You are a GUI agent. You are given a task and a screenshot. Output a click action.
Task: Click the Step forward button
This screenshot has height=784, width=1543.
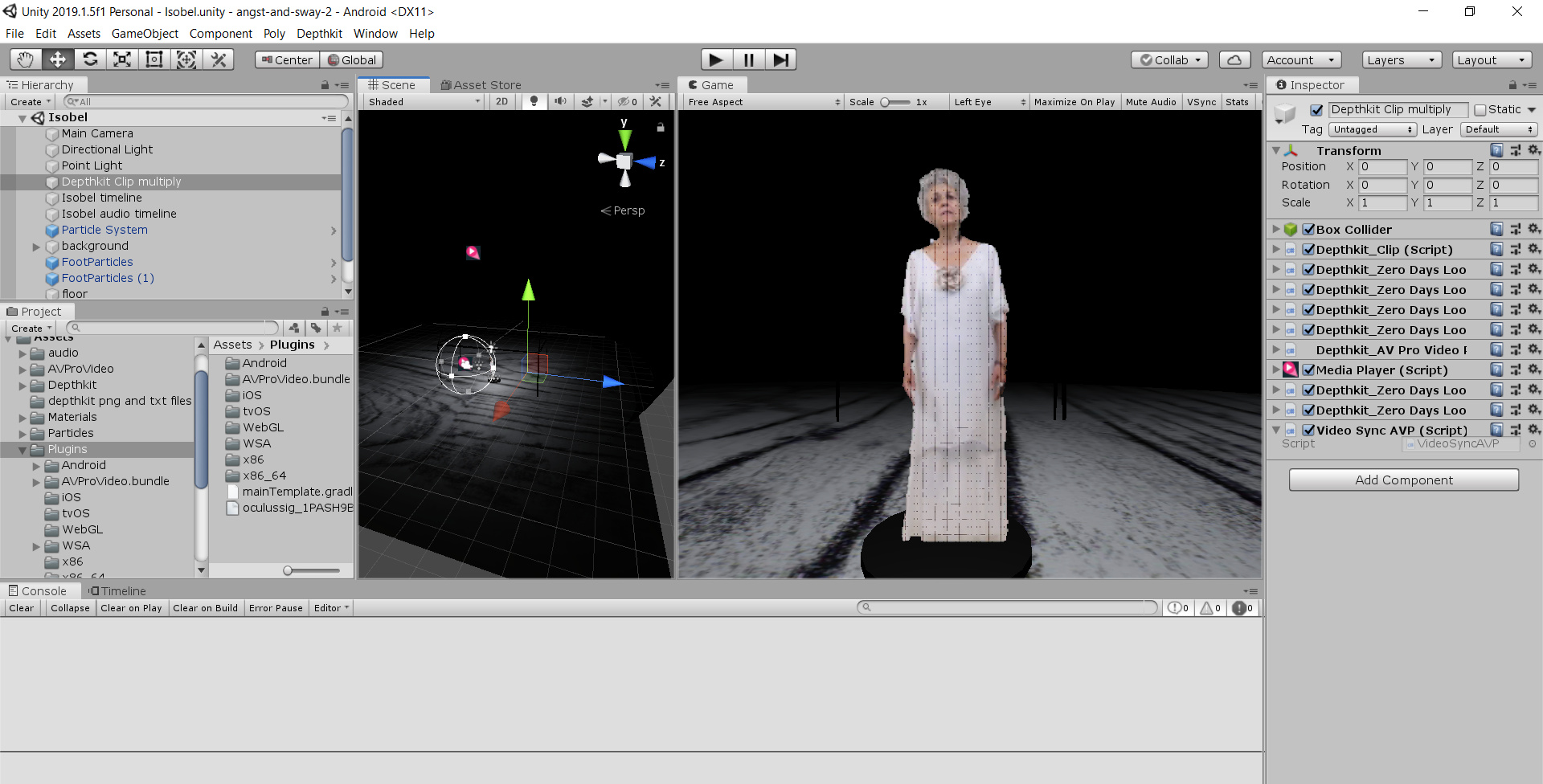click(x=780, y=59)
